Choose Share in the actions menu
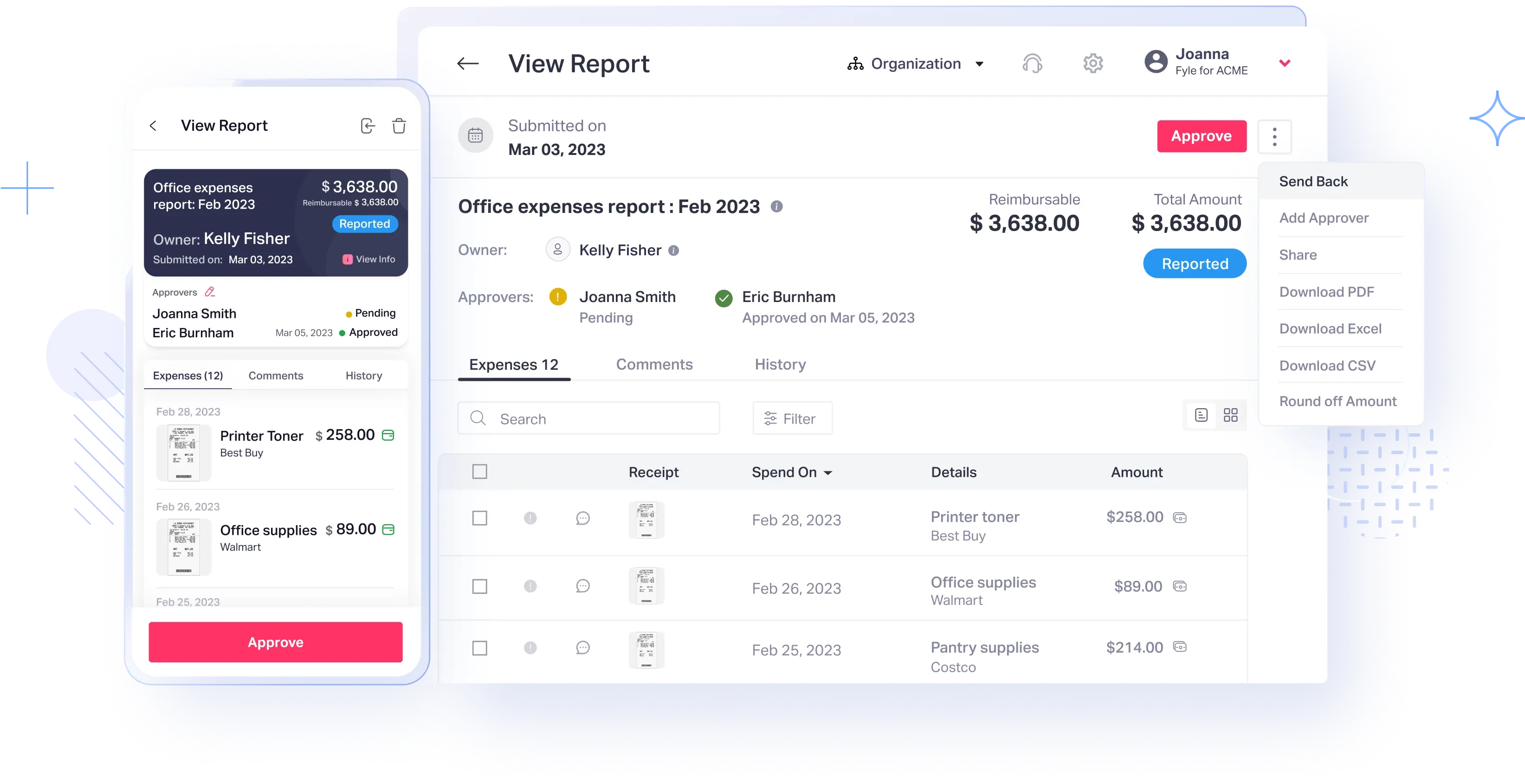 [x=1297, y=255]
